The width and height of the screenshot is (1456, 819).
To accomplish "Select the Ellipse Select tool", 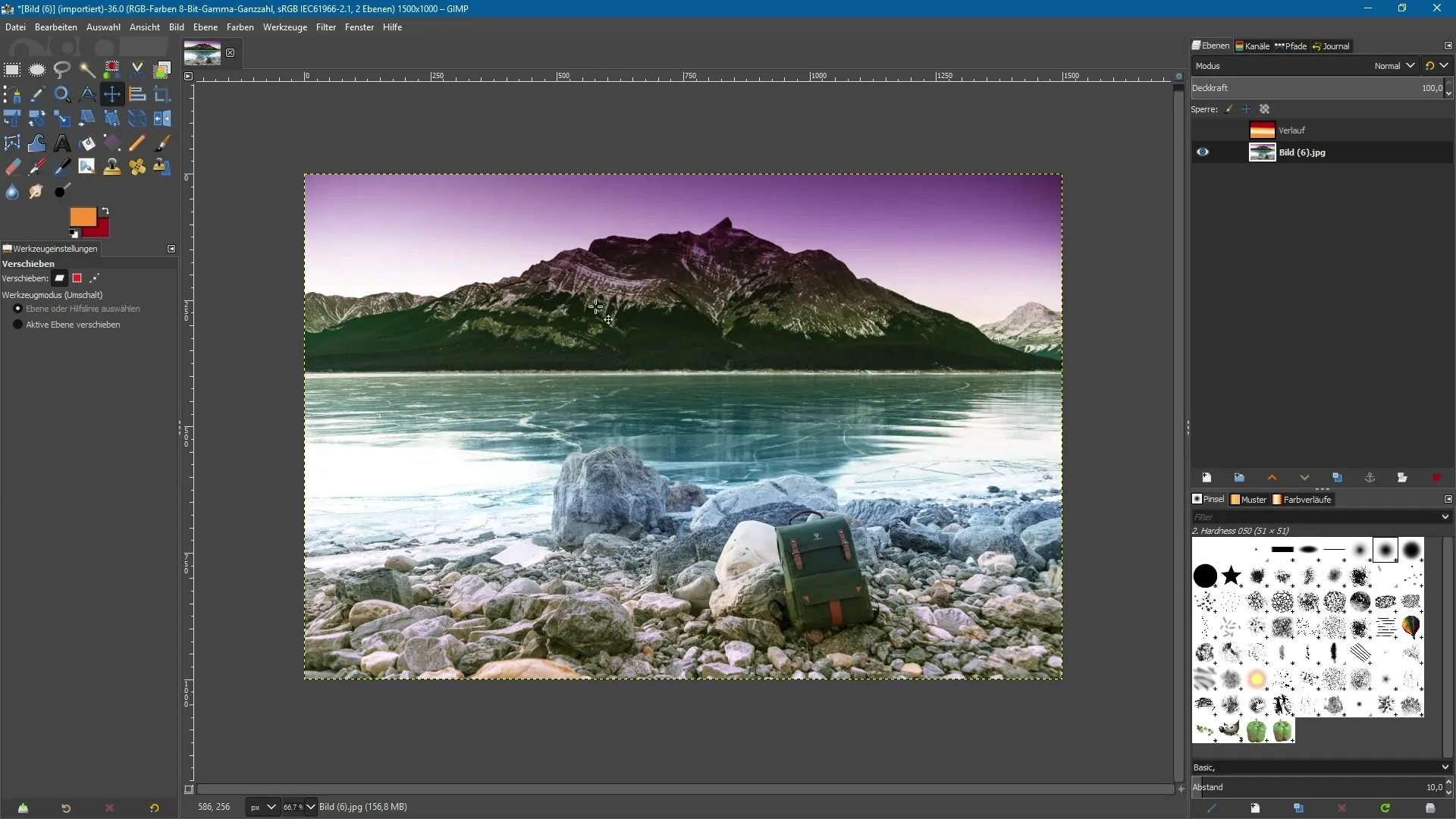I will [37, 71].
